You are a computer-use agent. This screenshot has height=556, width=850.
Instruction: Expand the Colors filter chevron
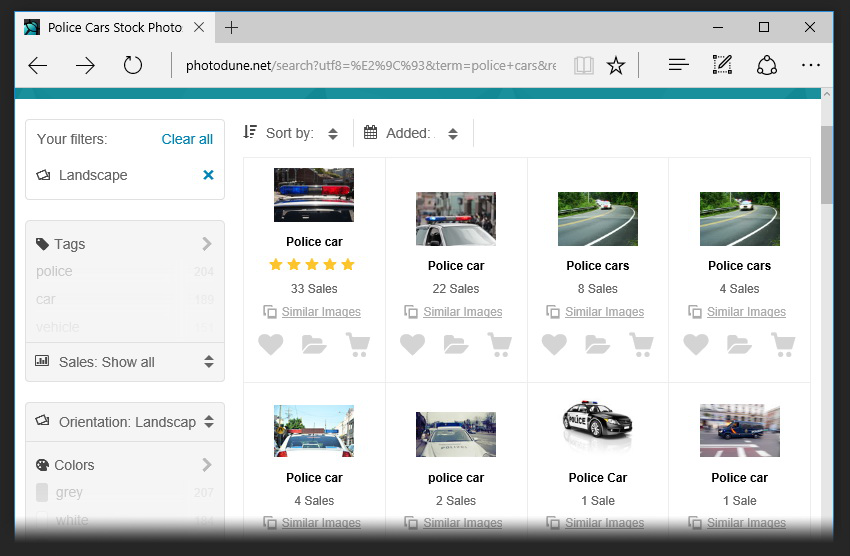207,465
